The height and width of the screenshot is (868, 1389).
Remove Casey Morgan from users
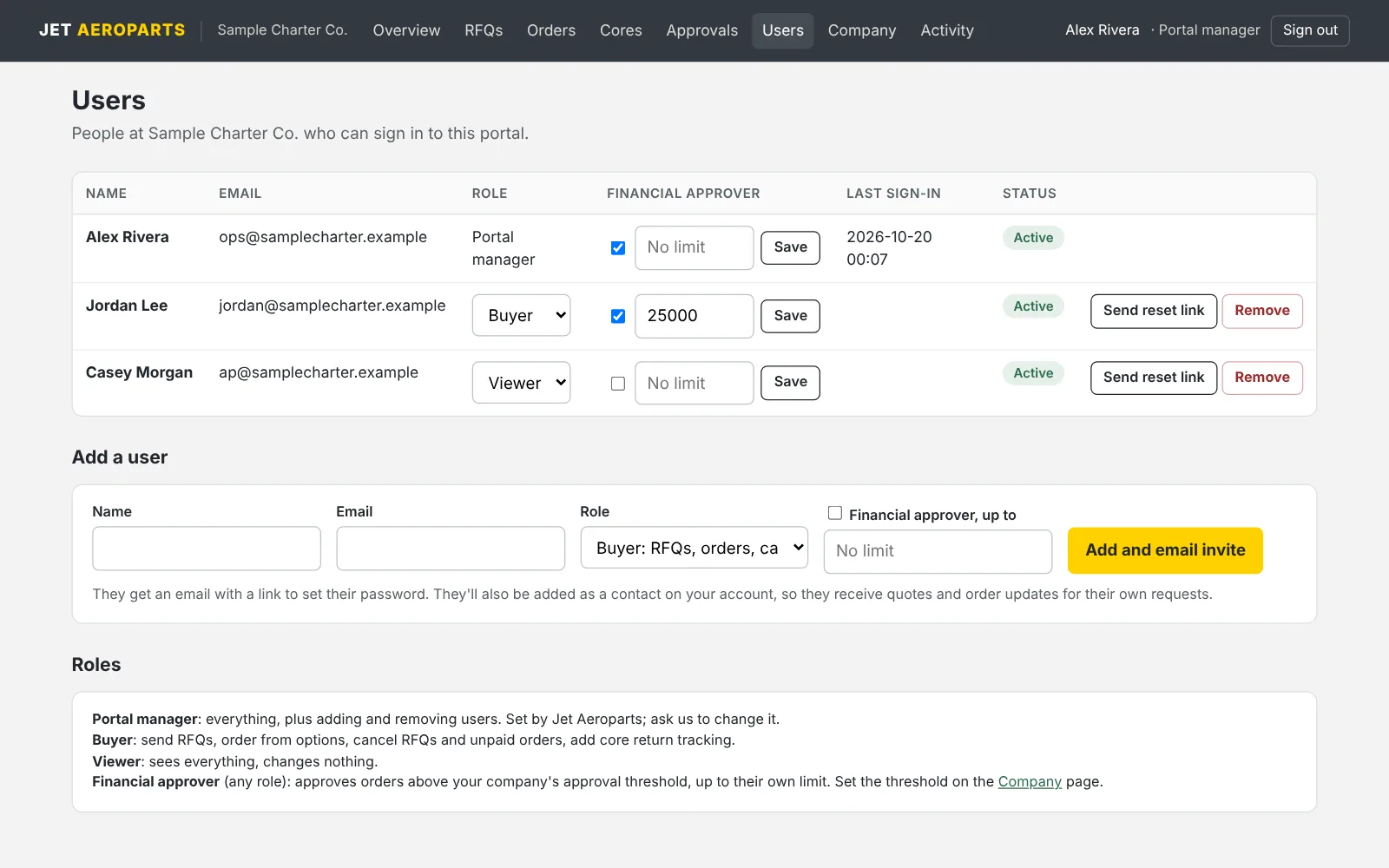click(x=1262, y=378)
